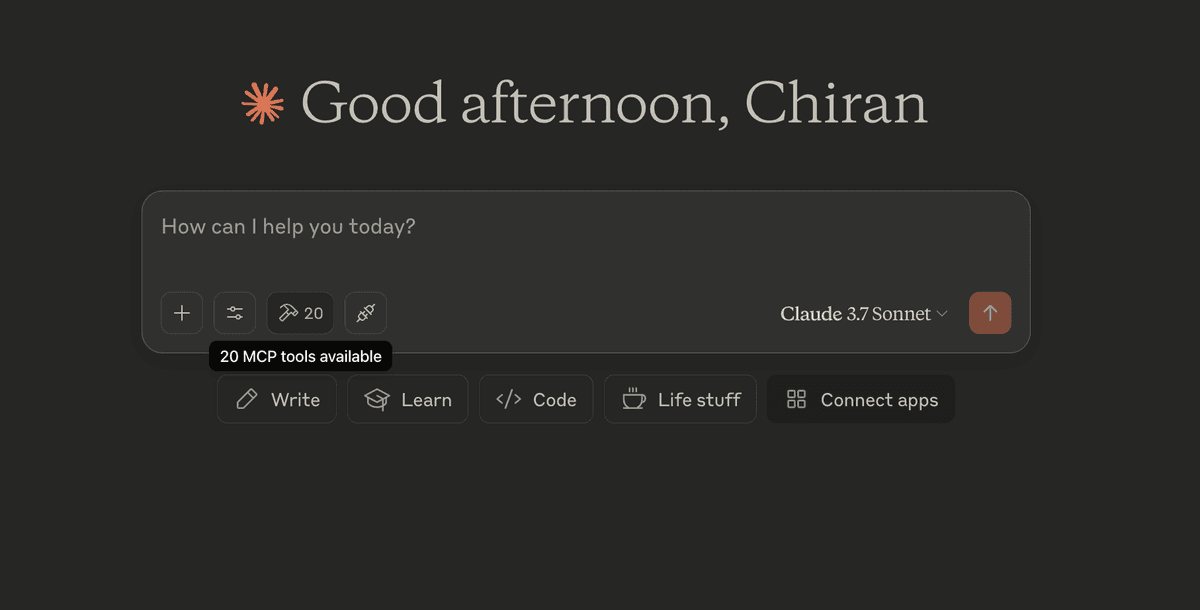Click the grid icon on Connect apps
The width and height of the screenshot is (1200, 610).
[796, 400]
